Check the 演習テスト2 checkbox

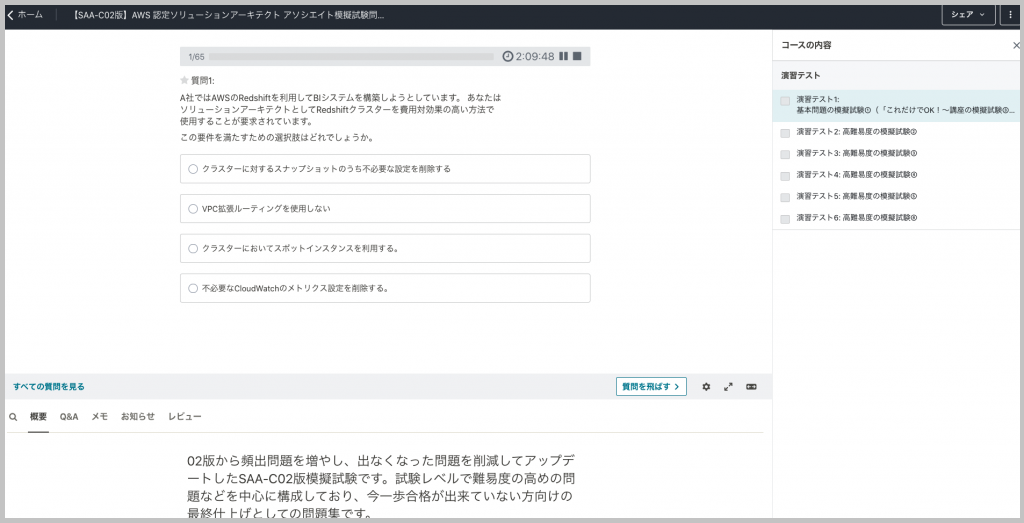click(x=785, y=132)
